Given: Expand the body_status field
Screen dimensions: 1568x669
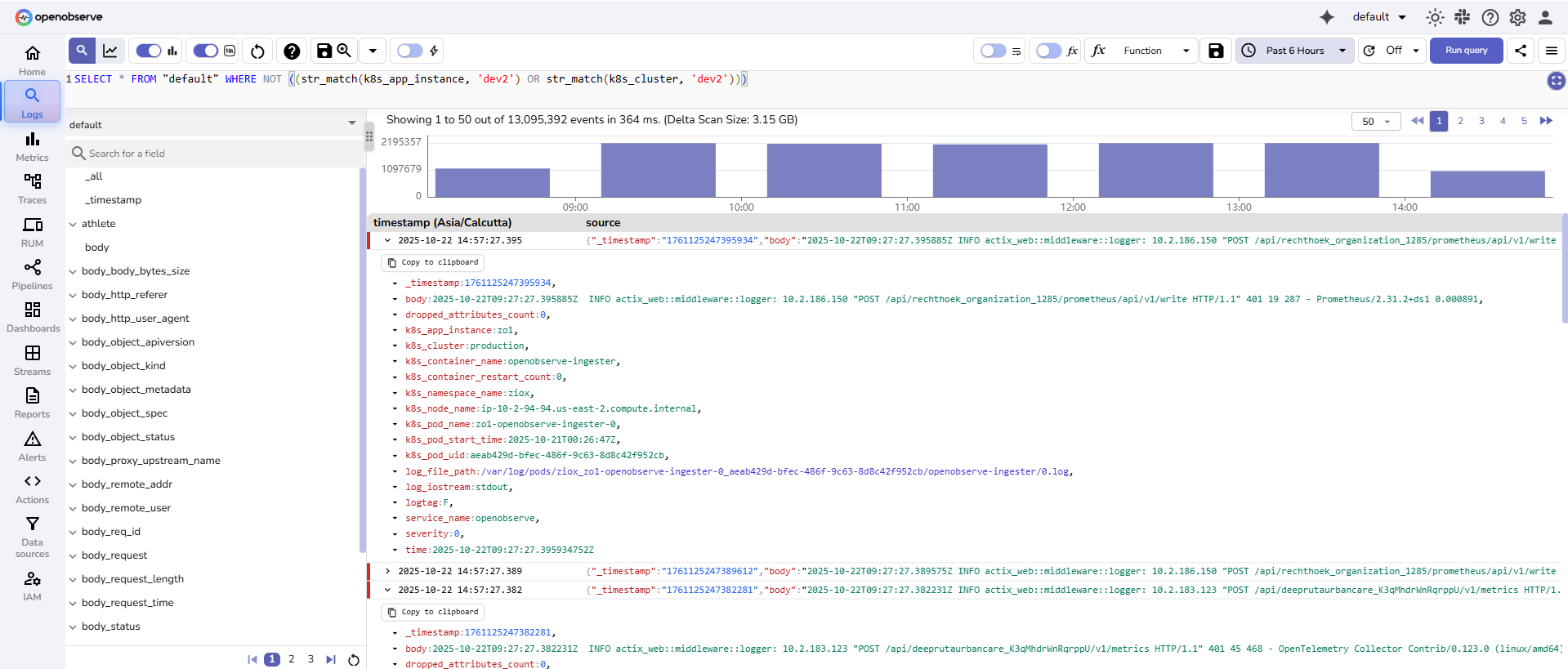Looking at the screenshot, I should (73, 627).
